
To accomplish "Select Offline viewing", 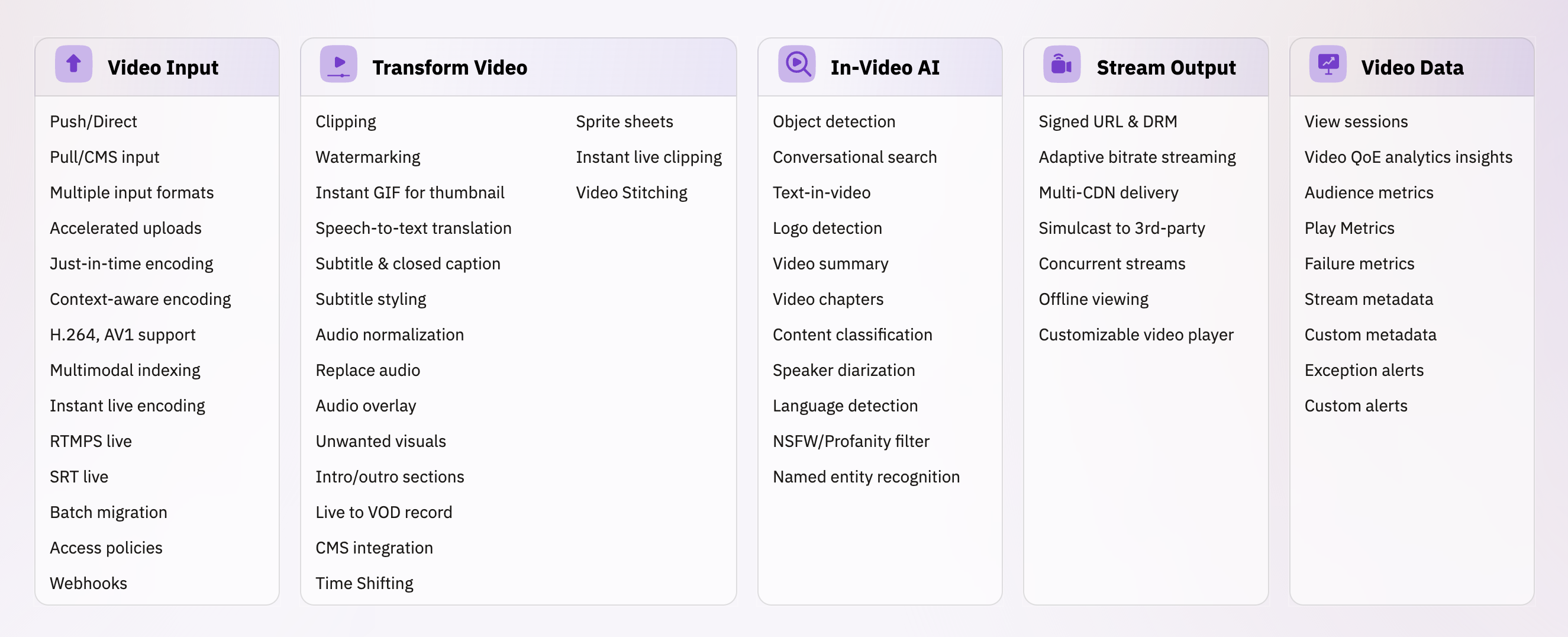I will [1093, 299].
